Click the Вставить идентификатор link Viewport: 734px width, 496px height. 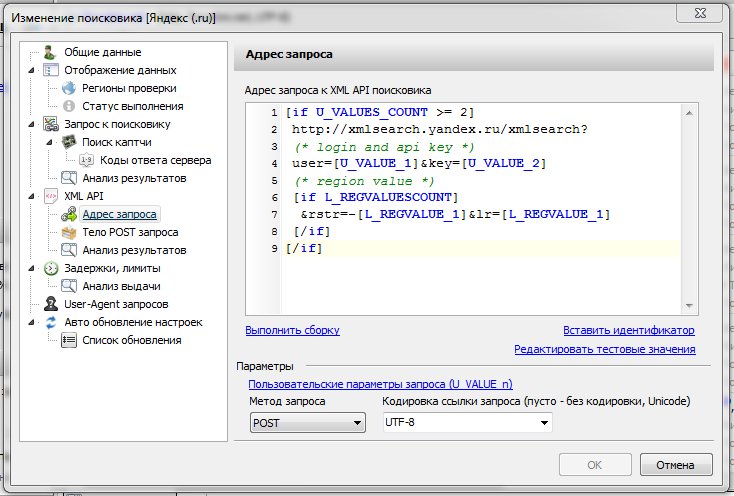click(x=628, y=330)
